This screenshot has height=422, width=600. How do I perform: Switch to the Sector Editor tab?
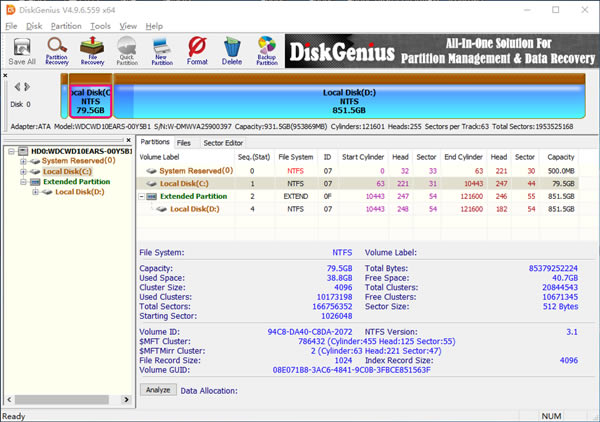click(222, 144)
